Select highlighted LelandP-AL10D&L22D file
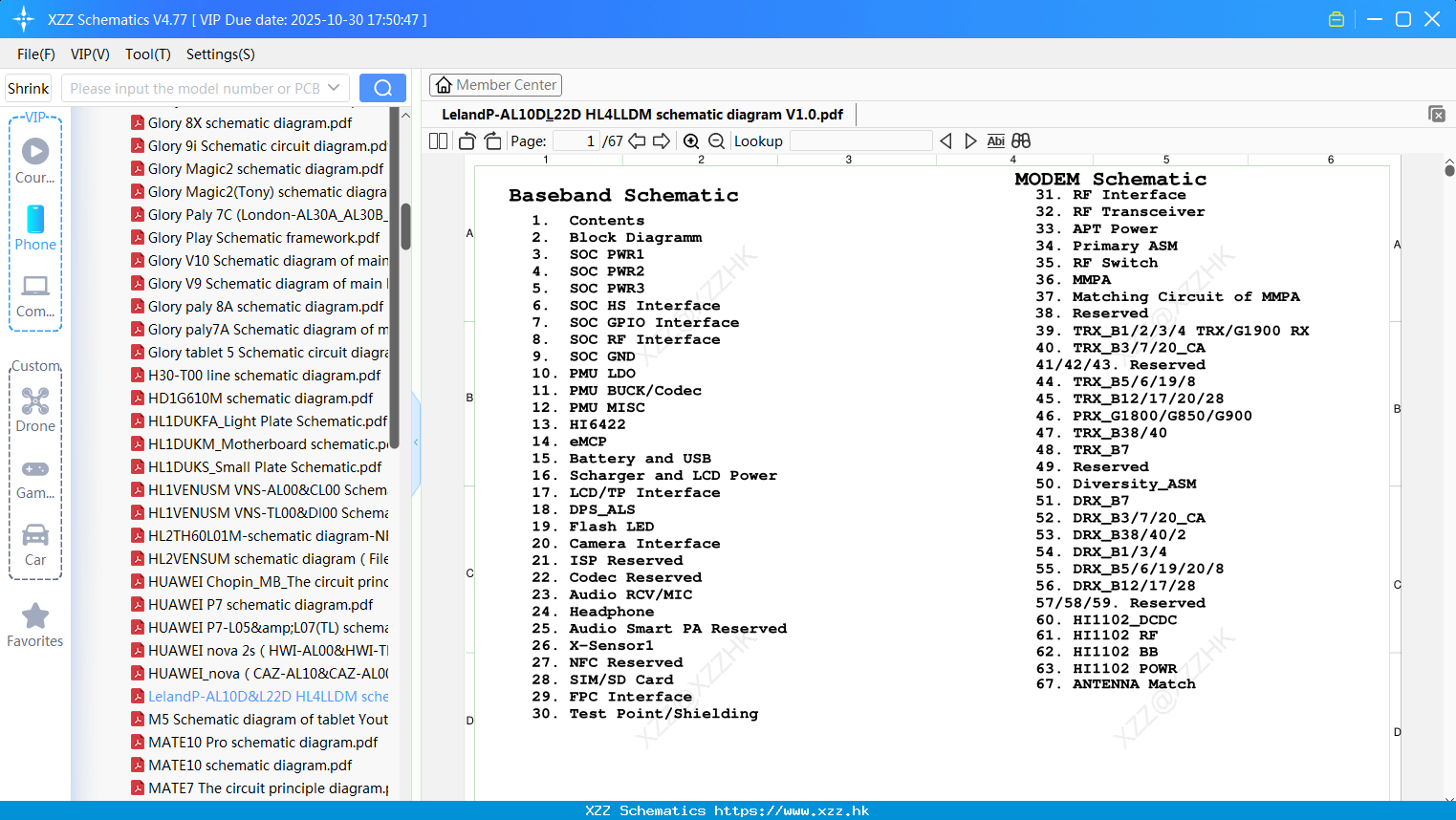Screen dimensions: 1456x820 coord(259,696)
